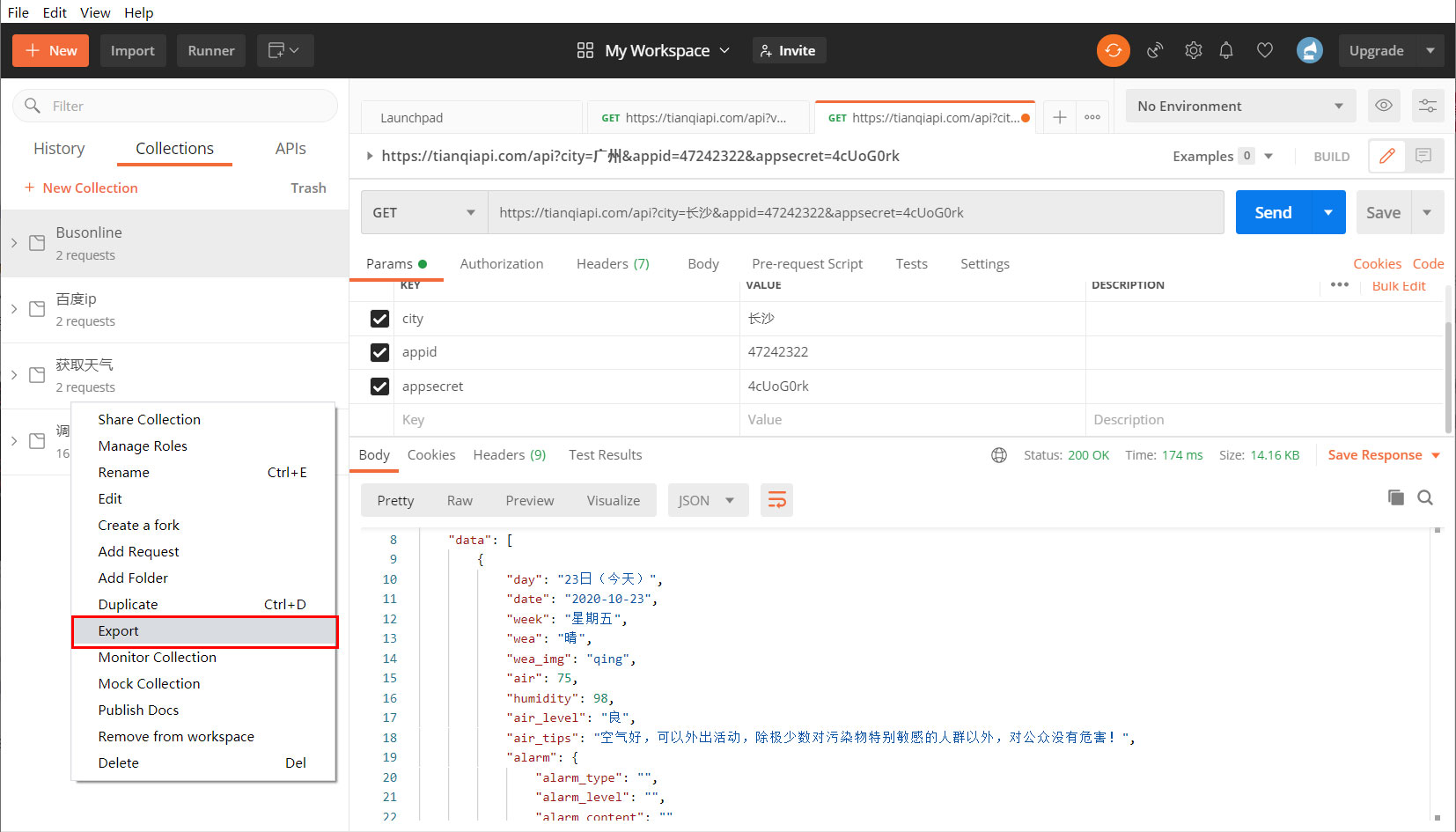
Task: Click the Raw response view
Action: click(460, 500)
